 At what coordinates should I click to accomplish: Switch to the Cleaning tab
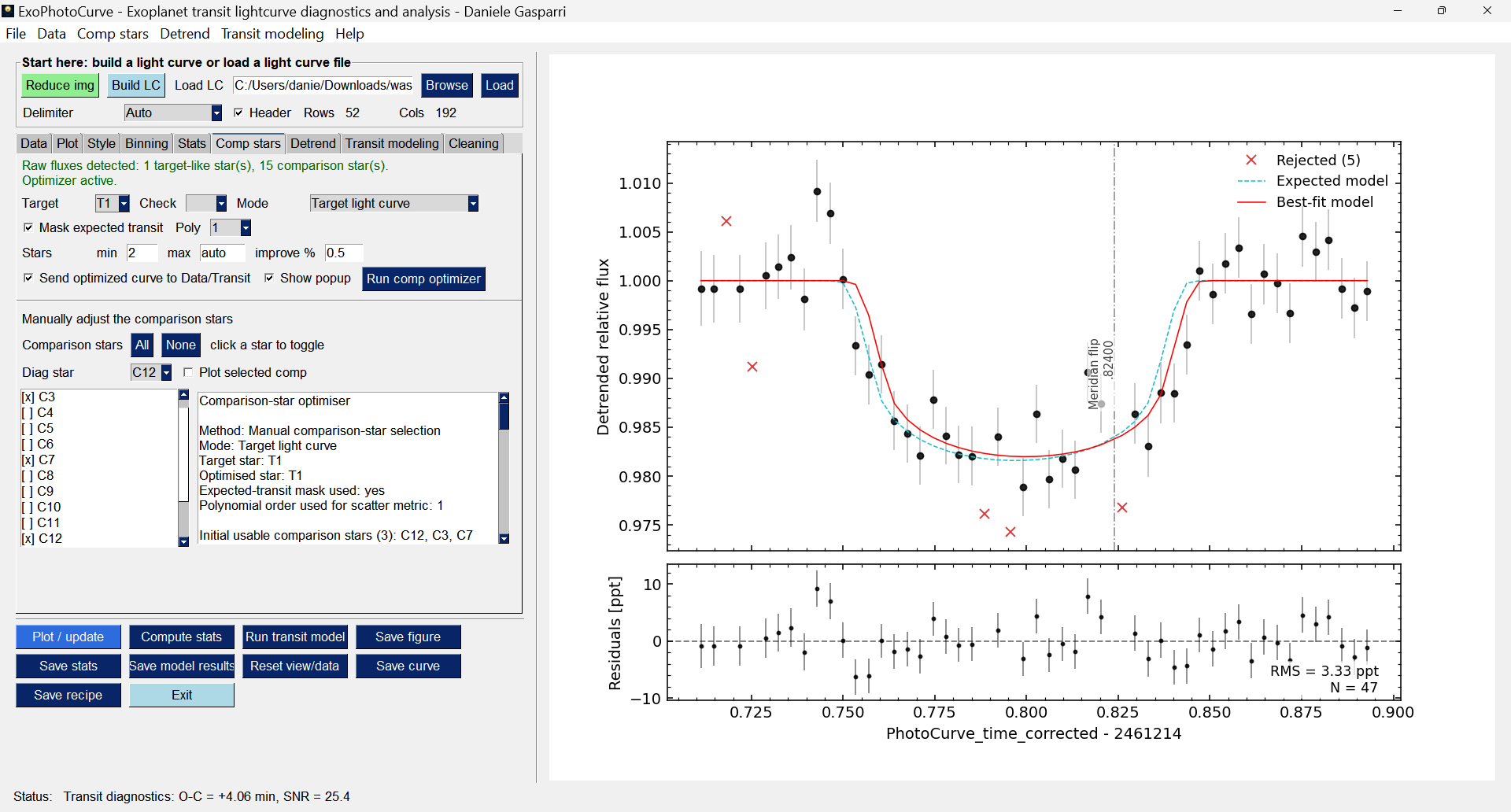pyautogui.click(x=474, y=143)
